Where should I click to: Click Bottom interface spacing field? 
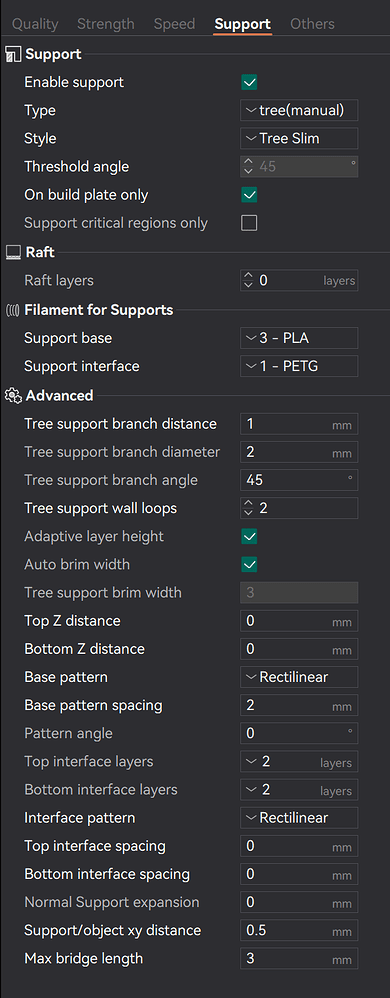[x=299, y=875]
